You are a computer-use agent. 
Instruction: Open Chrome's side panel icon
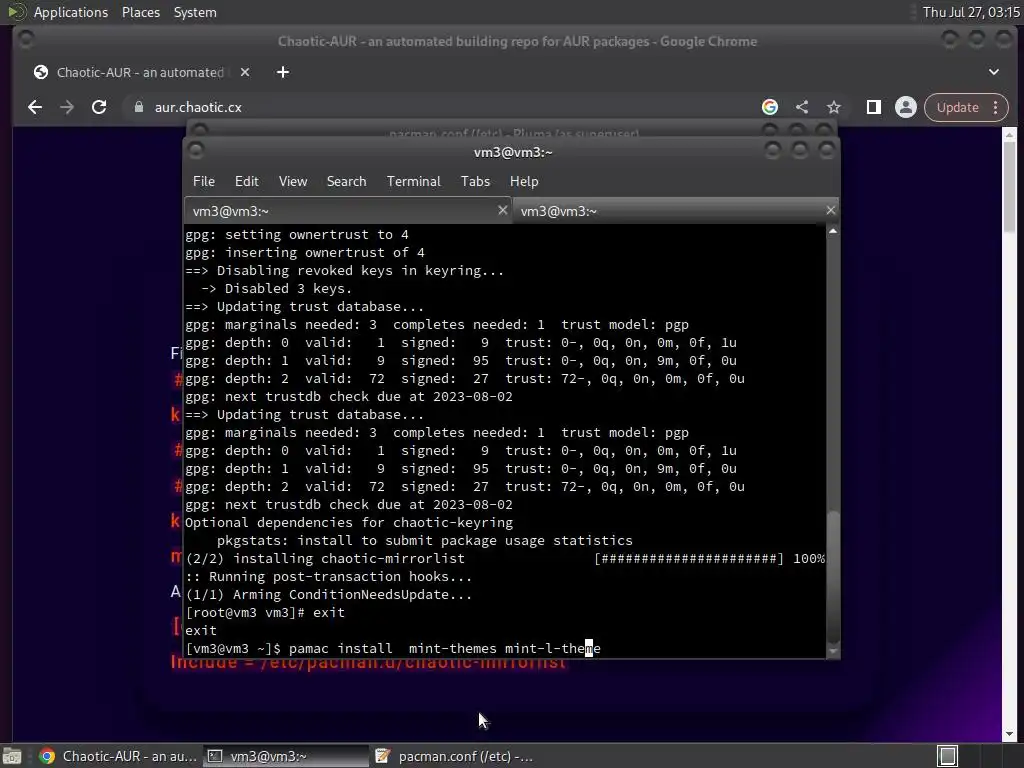coord(874,107)
